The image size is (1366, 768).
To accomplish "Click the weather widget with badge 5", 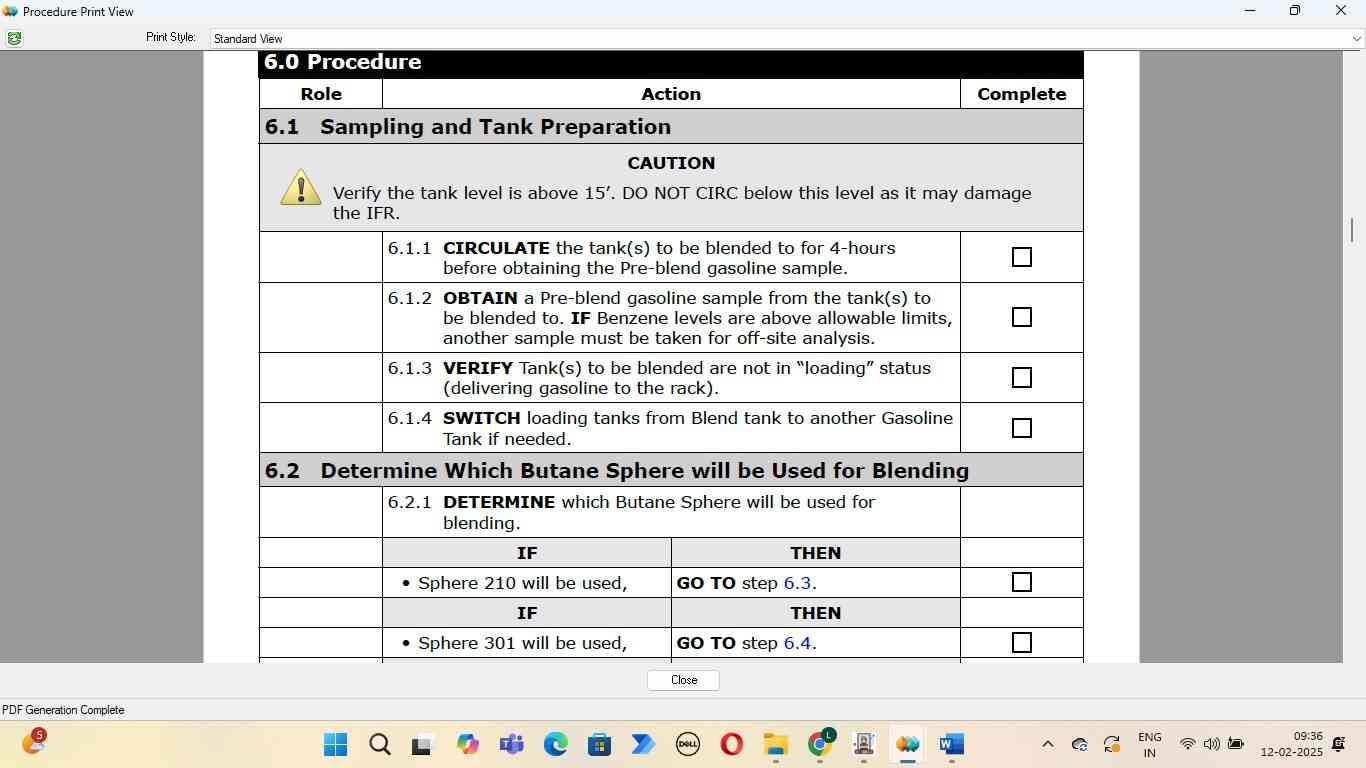I will [x=33, y=743].
